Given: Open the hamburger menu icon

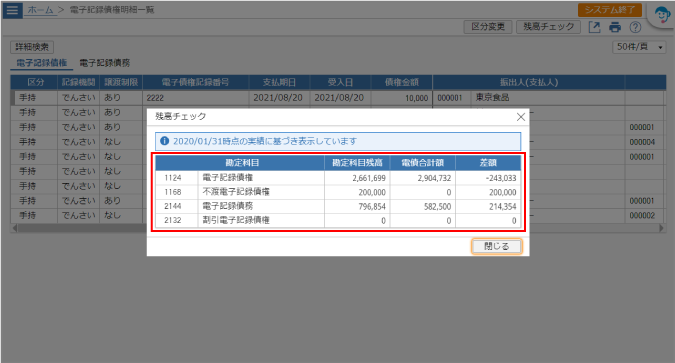Looking at the screenshot, I should tap(12, 10).
